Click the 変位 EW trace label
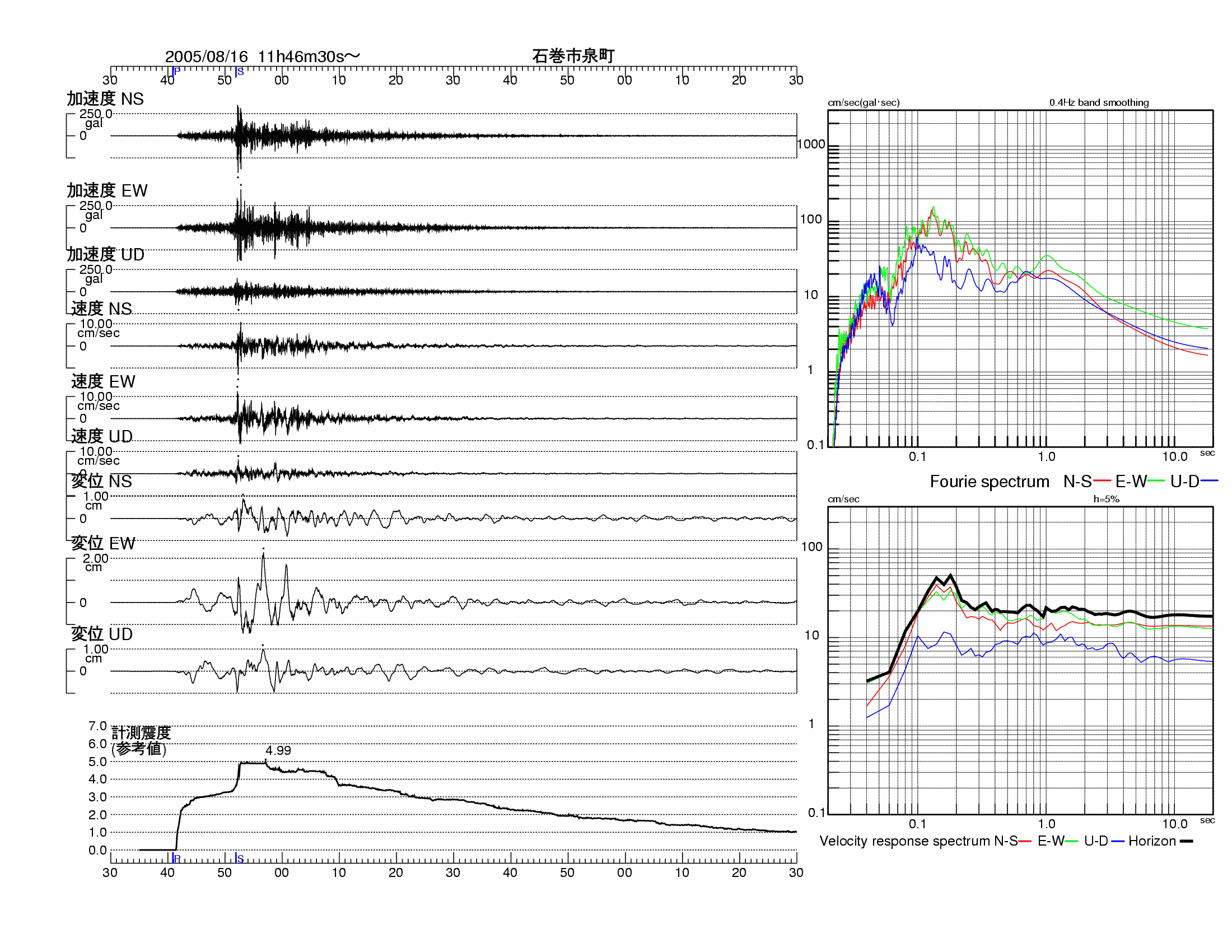Screen dimensions: 1232x952 tap(103, 543)
